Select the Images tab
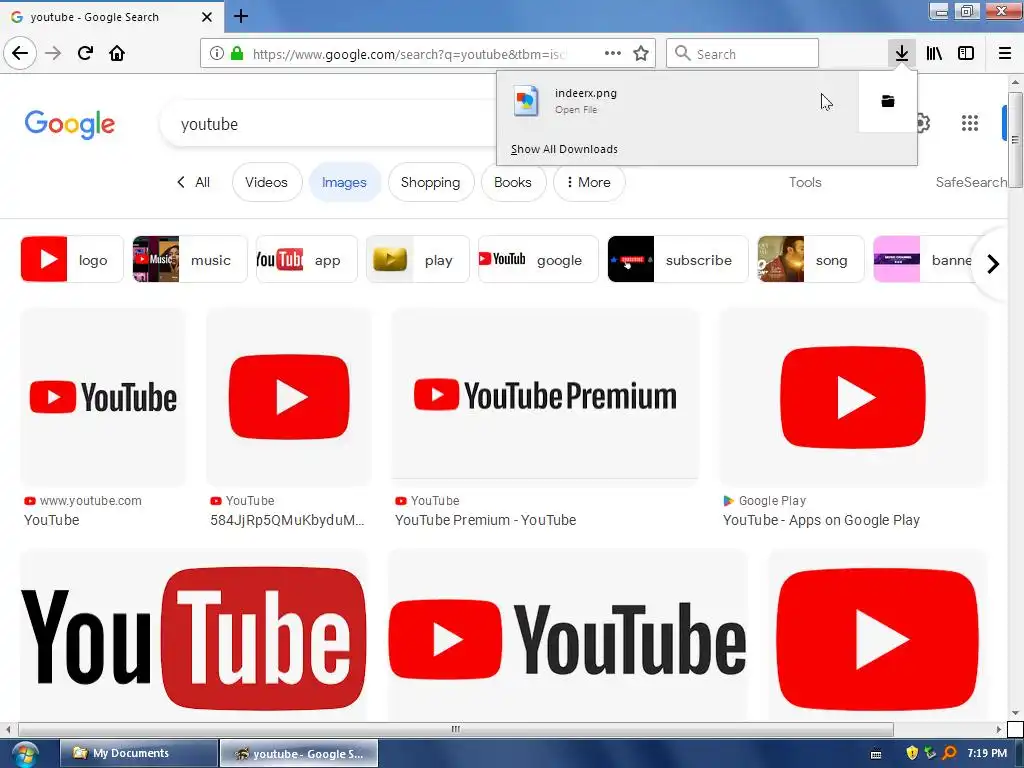This screenshot has height=768, width=1024. point(344,182)
